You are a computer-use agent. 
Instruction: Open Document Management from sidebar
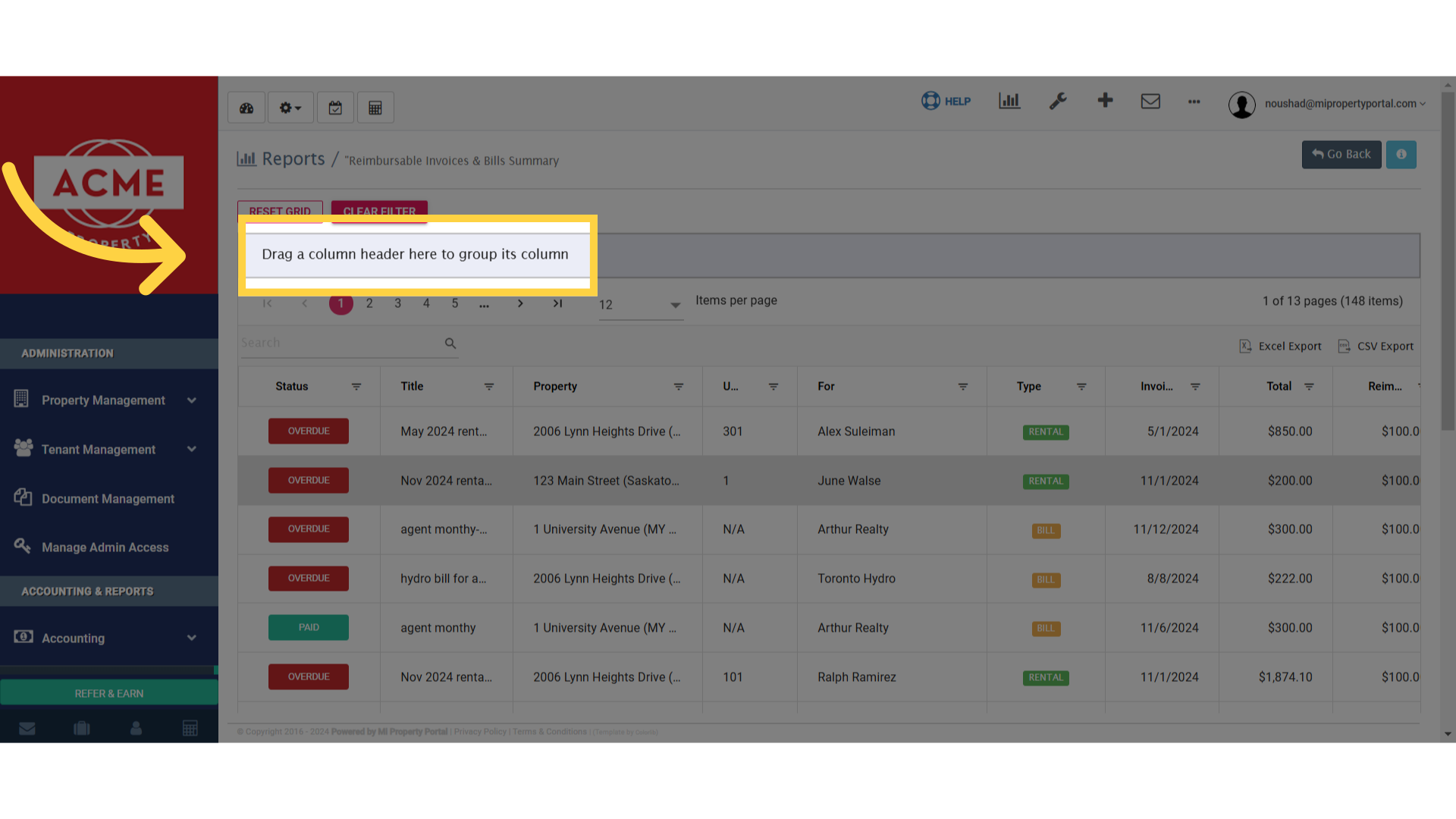click(108, 498)
